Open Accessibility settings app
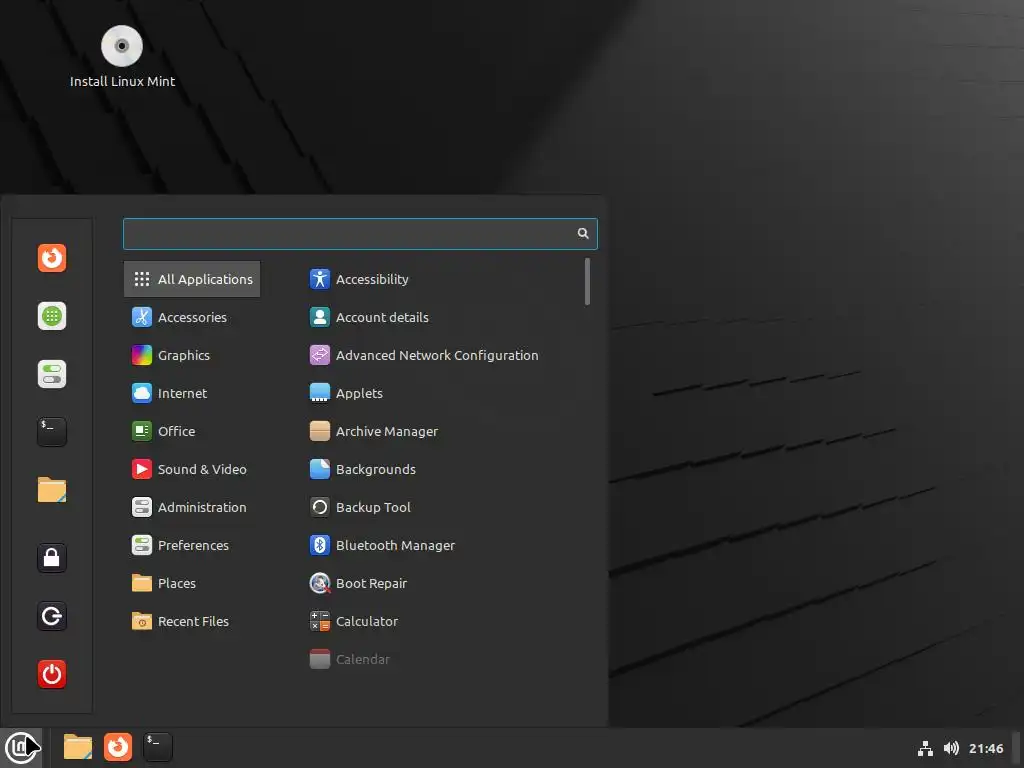Viewport: 1024px width, 768px height. point(441,279)
